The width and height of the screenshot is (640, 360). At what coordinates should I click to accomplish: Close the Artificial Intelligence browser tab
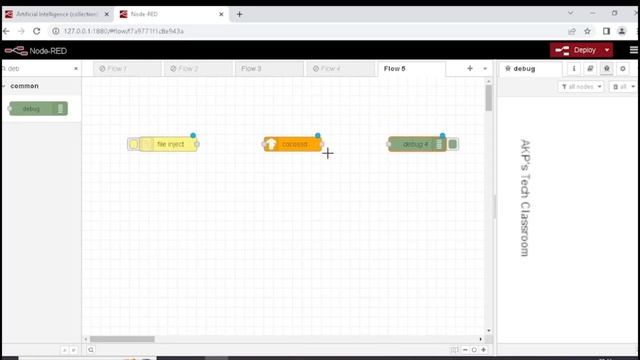tap(107, 14)
